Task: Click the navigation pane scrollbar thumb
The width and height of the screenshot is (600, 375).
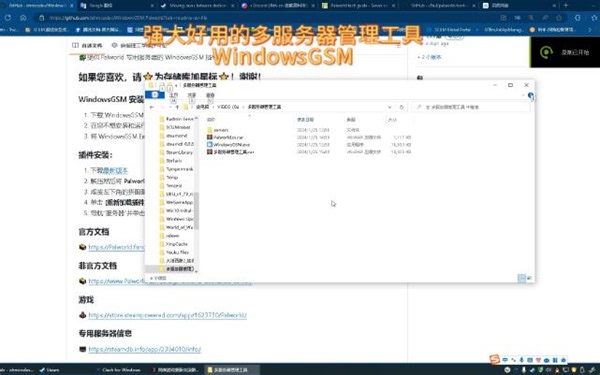Action: [196, 210]
